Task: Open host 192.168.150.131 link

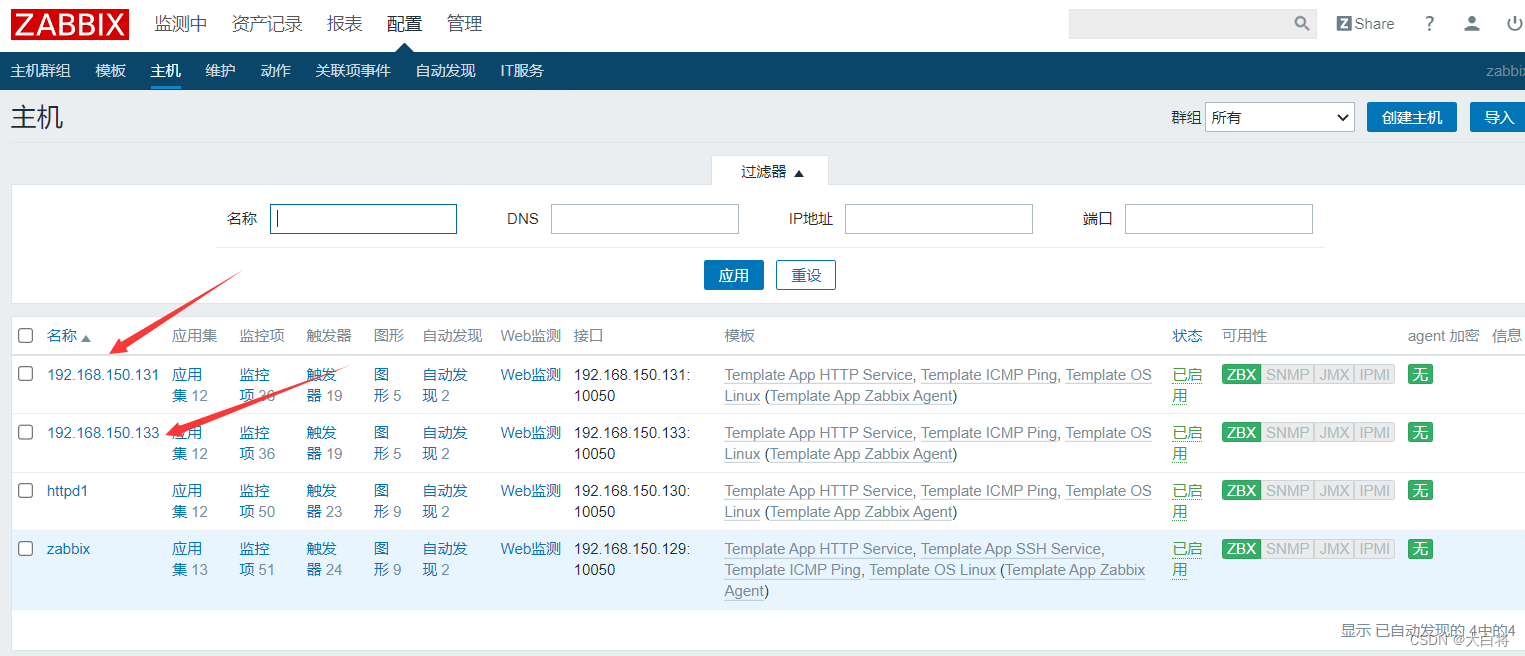Action: [103, 375]
